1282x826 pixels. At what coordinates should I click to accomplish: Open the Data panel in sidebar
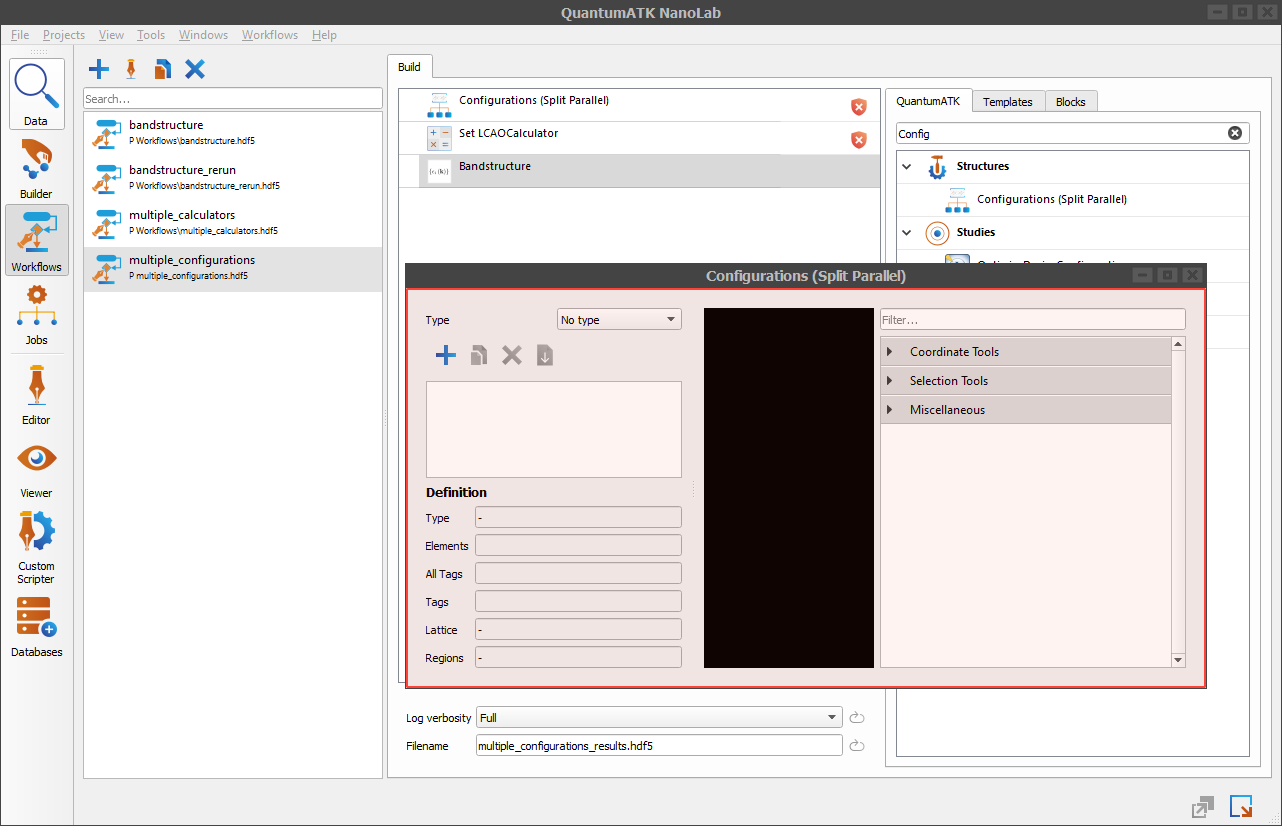38,94
